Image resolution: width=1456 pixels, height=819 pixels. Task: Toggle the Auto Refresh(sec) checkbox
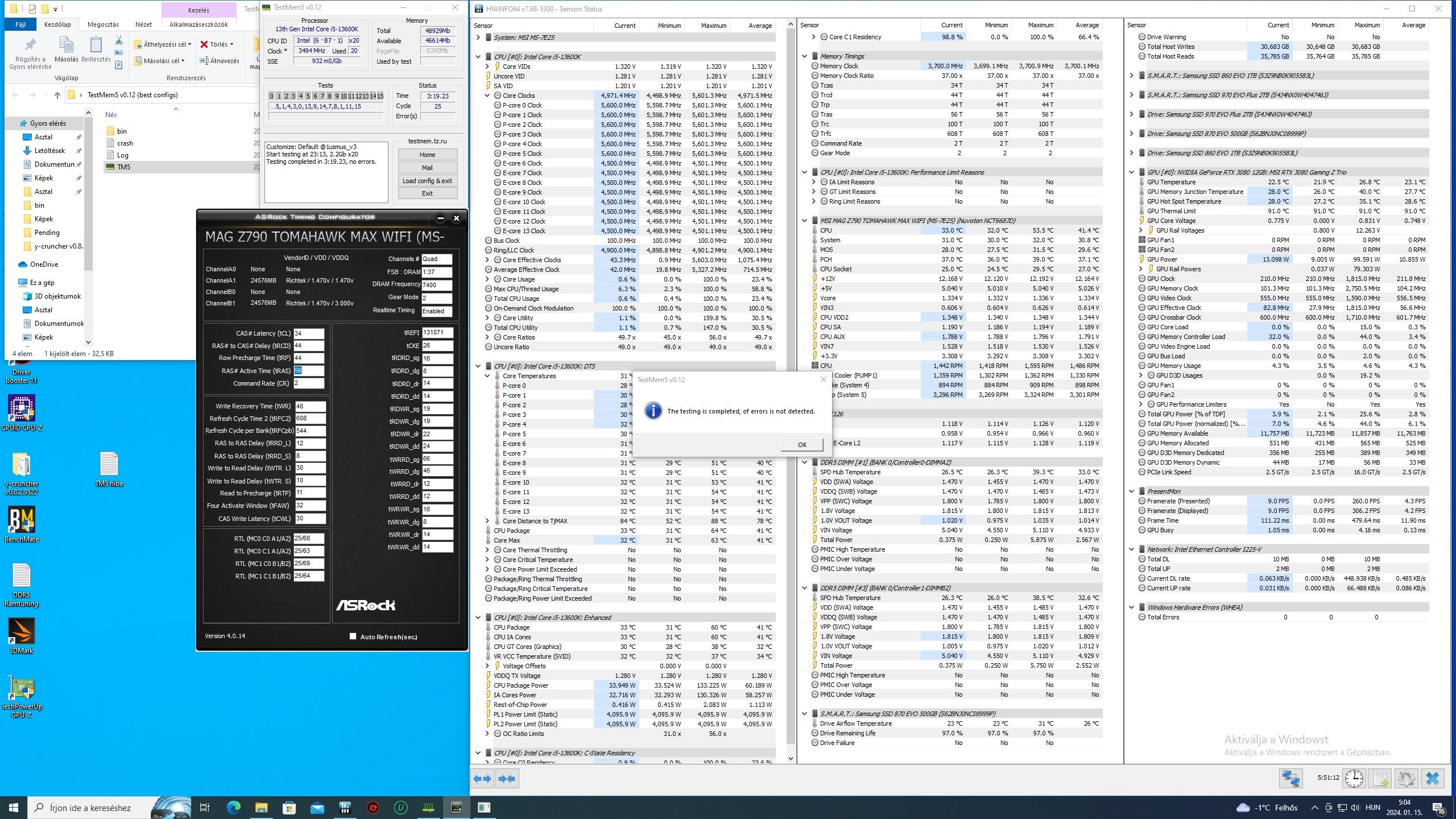pyautogui.click(x=353, y=636)
